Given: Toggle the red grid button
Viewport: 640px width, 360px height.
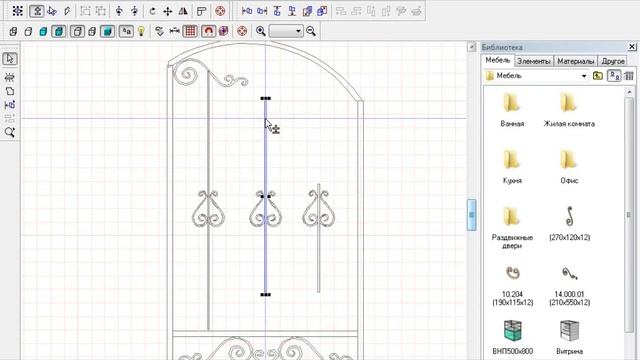Looking at the screenshot, I should [190, 31].
